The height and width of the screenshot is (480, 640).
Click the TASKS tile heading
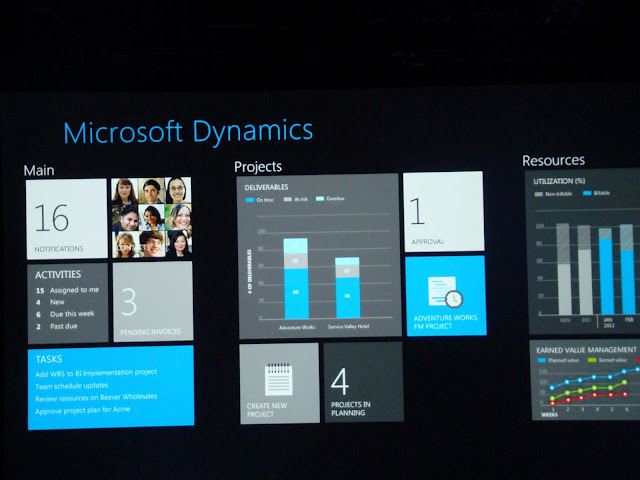pyautogui.click(x=49, y=359)
